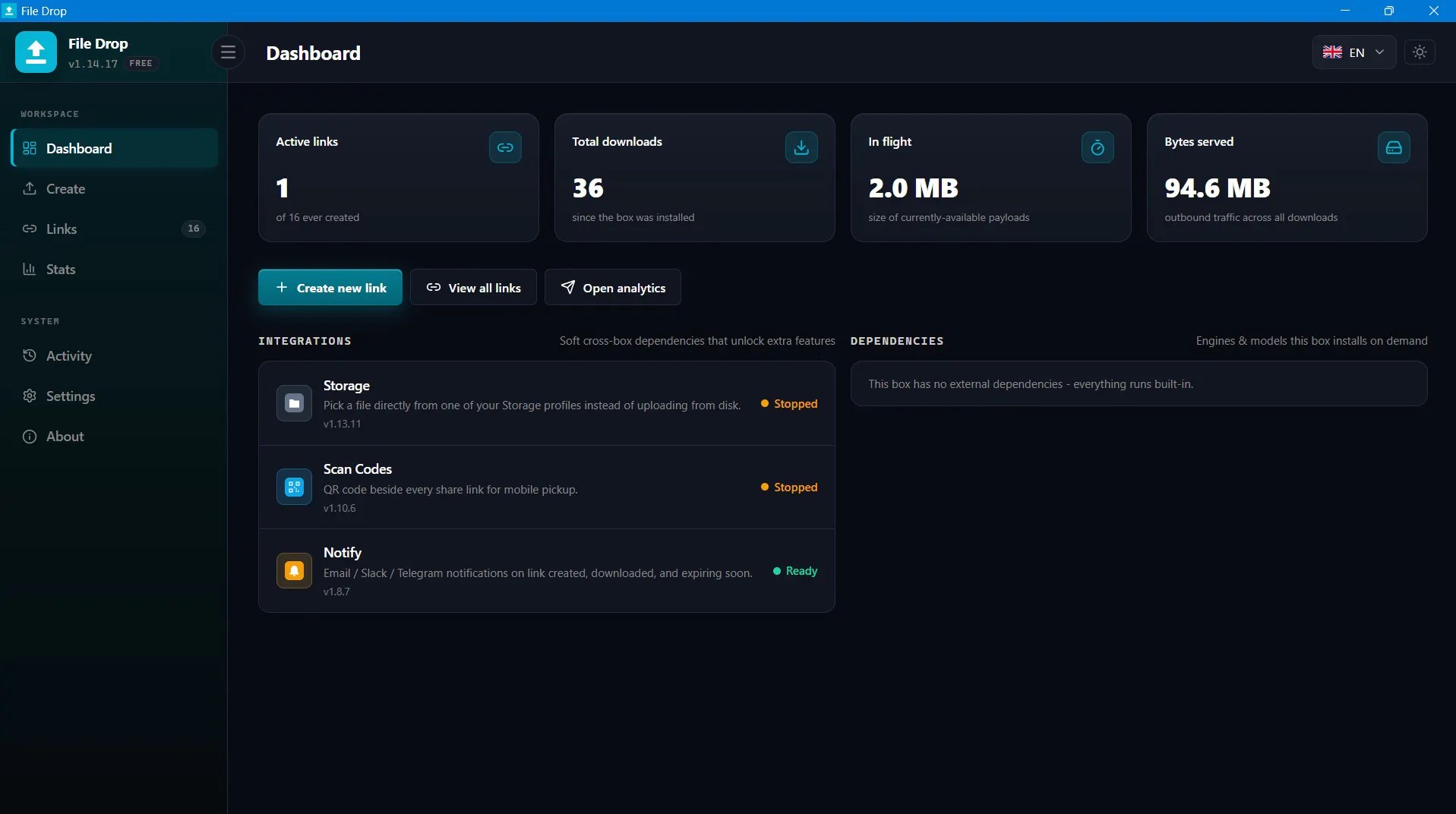Click the Scan Codes QR icon

click(x=294, y=487)
